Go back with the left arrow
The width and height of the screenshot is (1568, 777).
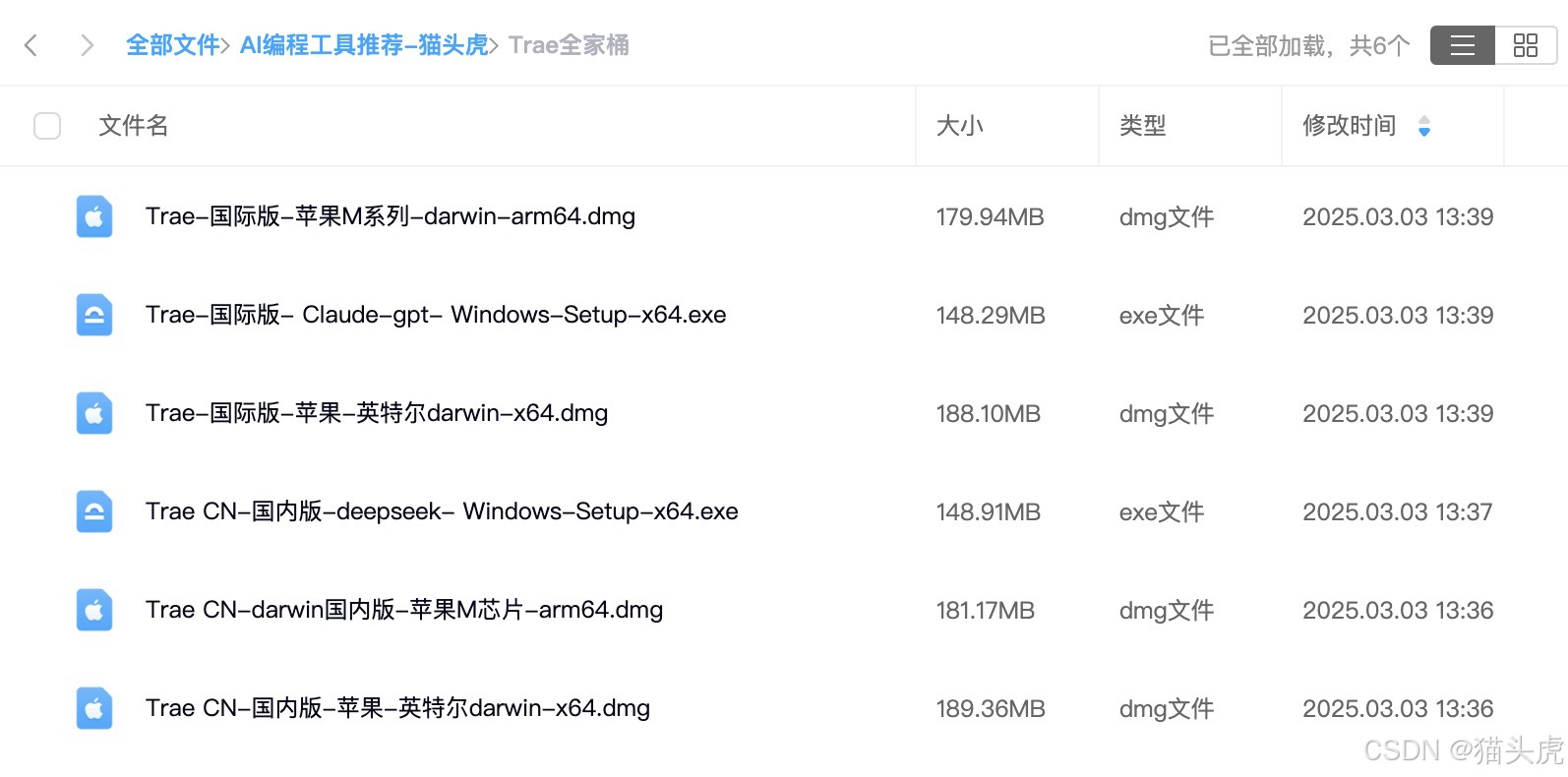[x=30, y=45]
